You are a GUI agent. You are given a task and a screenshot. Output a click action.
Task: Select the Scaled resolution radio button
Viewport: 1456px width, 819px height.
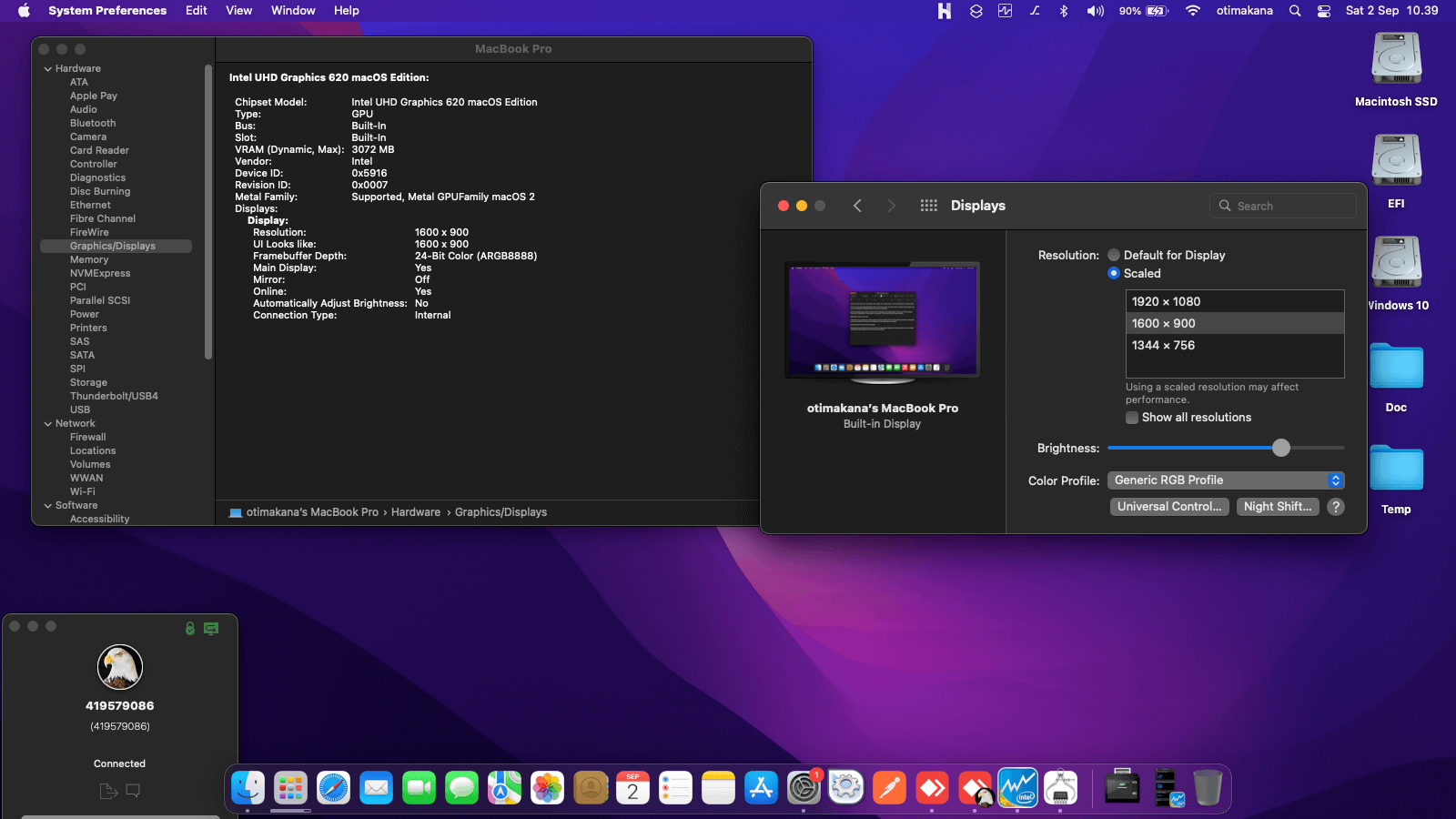tap(1114, 273)
